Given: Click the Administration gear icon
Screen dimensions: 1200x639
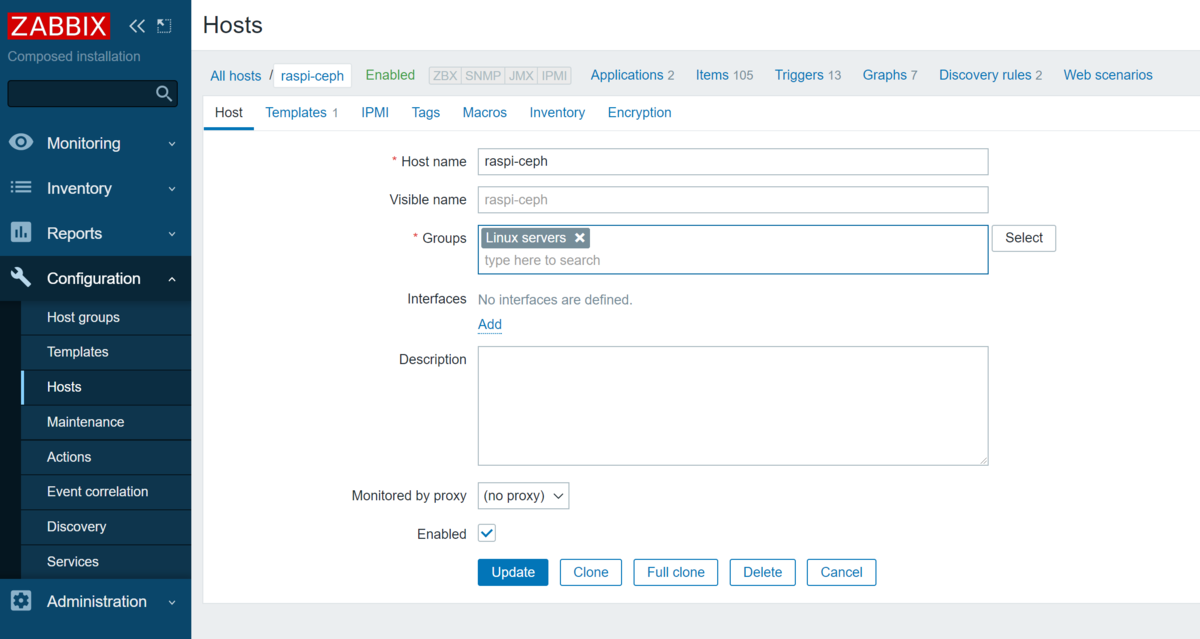Looking at the screenshot, I should pos(21,601).
